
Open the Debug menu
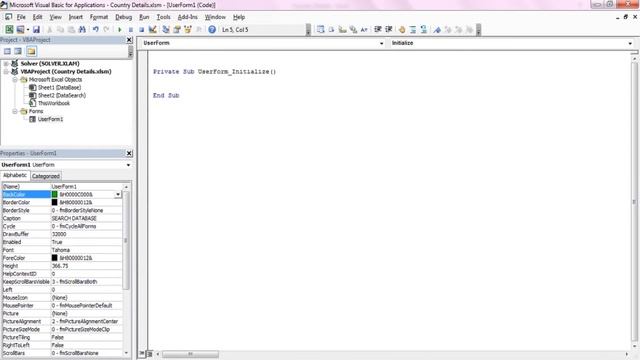click(123, 17)
